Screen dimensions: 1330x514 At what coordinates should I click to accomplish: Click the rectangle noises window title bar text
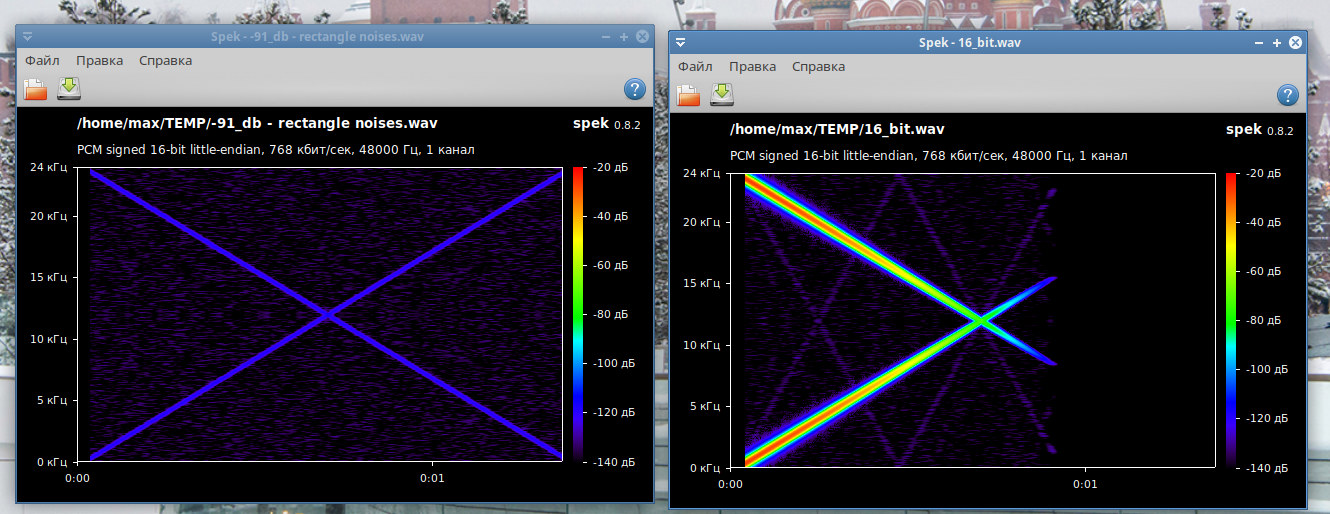pos(317,37)
